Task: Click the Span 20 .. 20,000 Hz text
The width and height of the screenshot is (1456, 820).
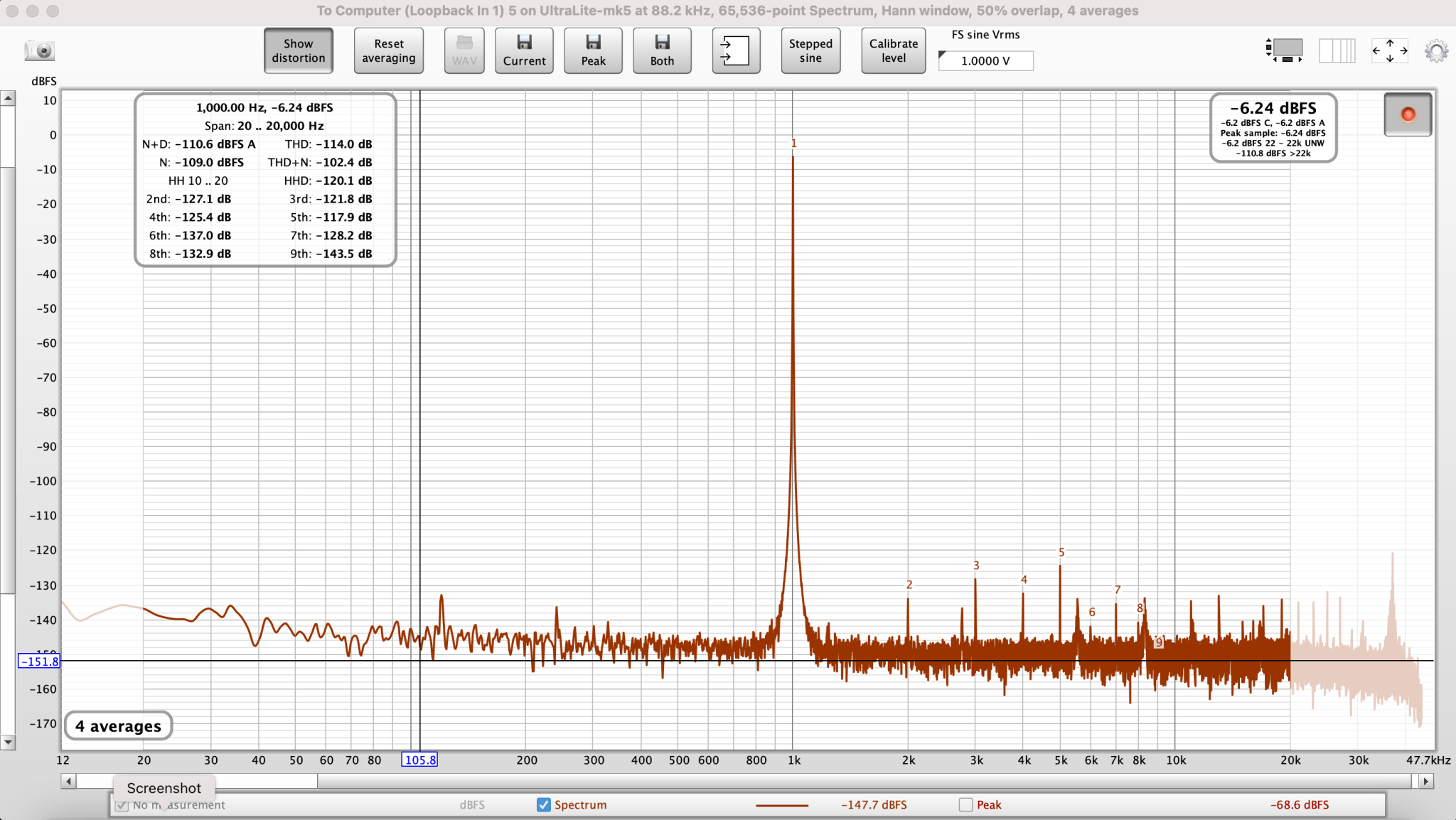Action: [264, 126]
